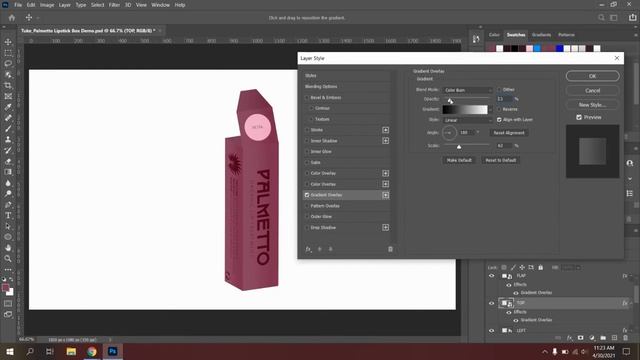Screen dimensions: 640x360
Task: Select the Rectangular Marquee tool
Action: [8, 53]
